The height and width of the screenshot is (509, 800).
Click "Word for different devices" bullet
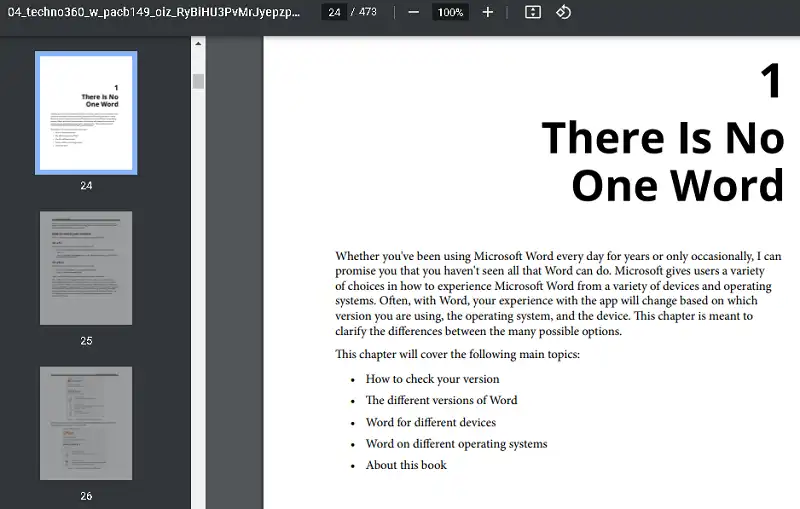[430, 422]
